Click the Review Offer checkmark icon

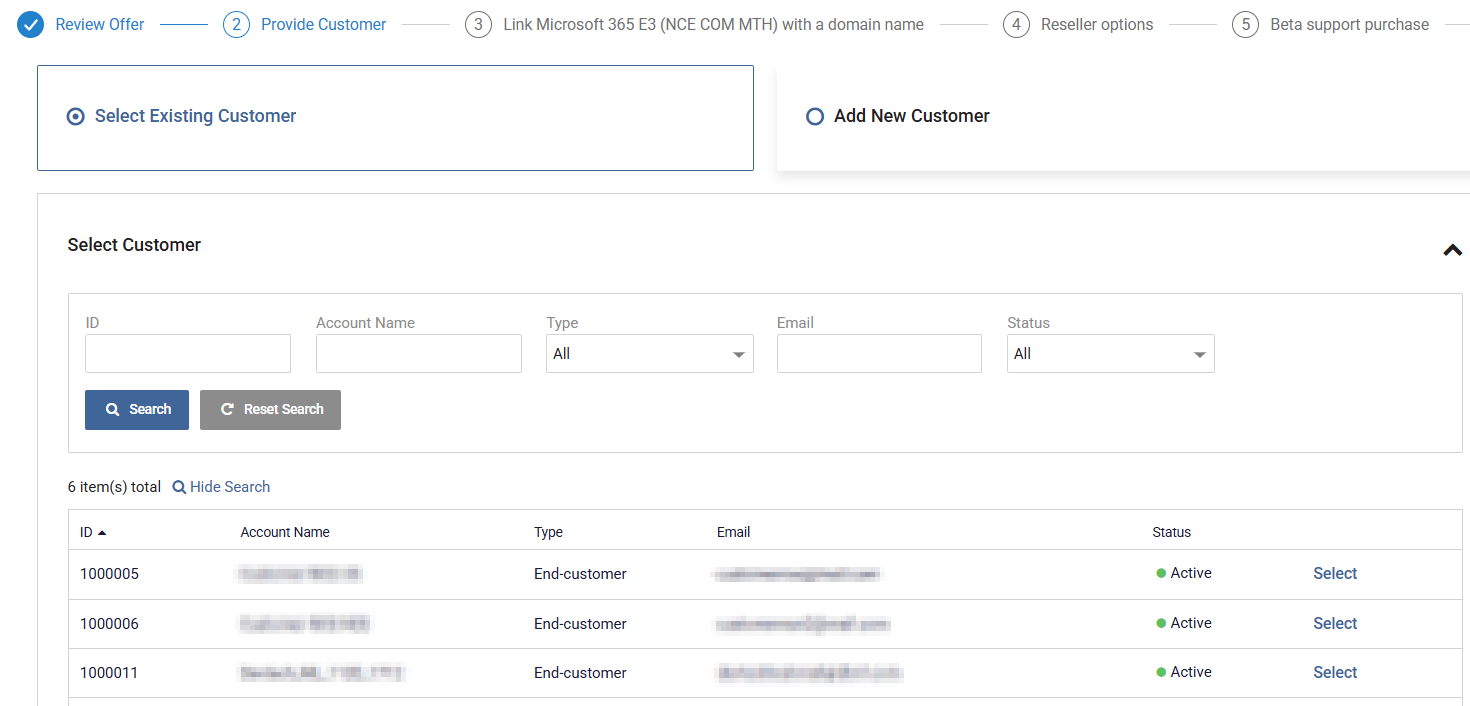(x=31, y=25)
